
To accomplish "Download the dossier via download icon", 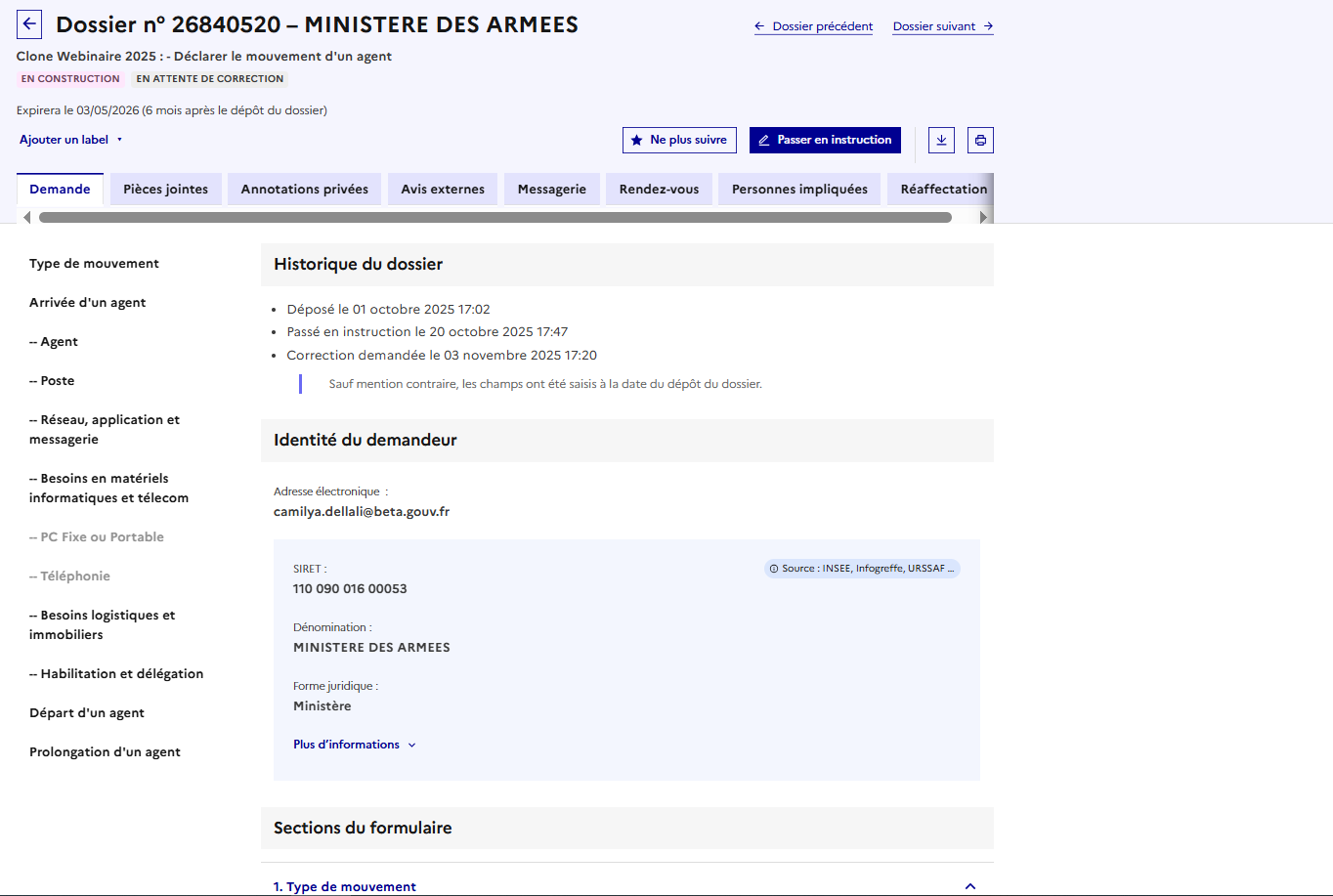I will [x=941, y=140].
